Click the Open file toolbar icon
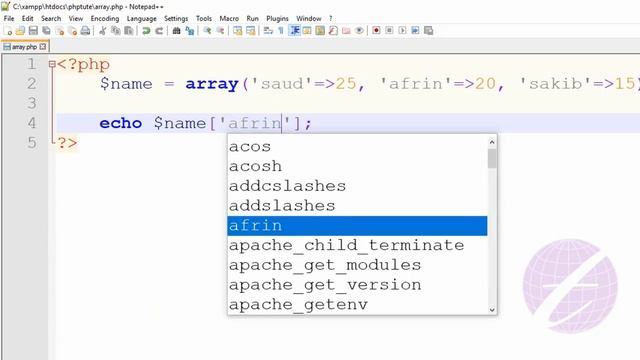Image resolution: width=640 pixels, height=360 pixels. (20, 31)
